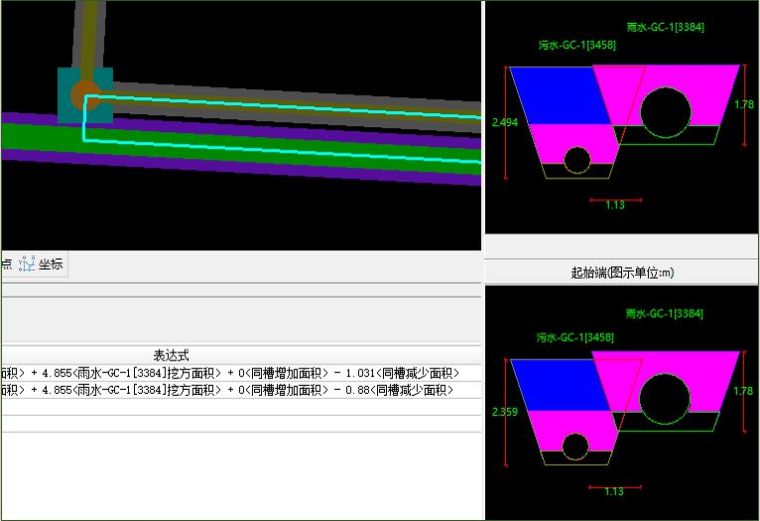Click the small pipe circle in bottom section view
Viewport: 760px width, 521px height.
tap(575, 446)
